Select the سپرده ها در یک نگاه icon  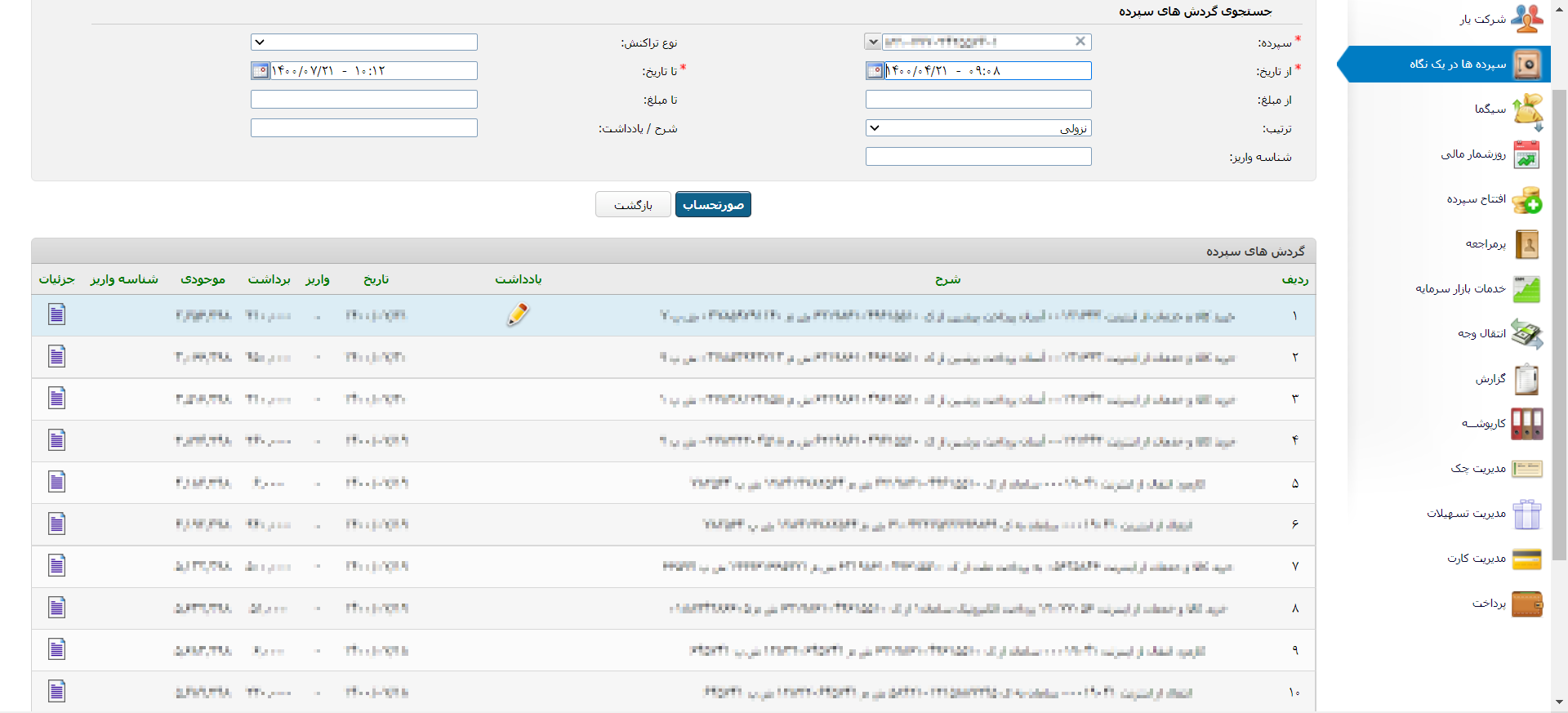click(x=1526, y=65)
